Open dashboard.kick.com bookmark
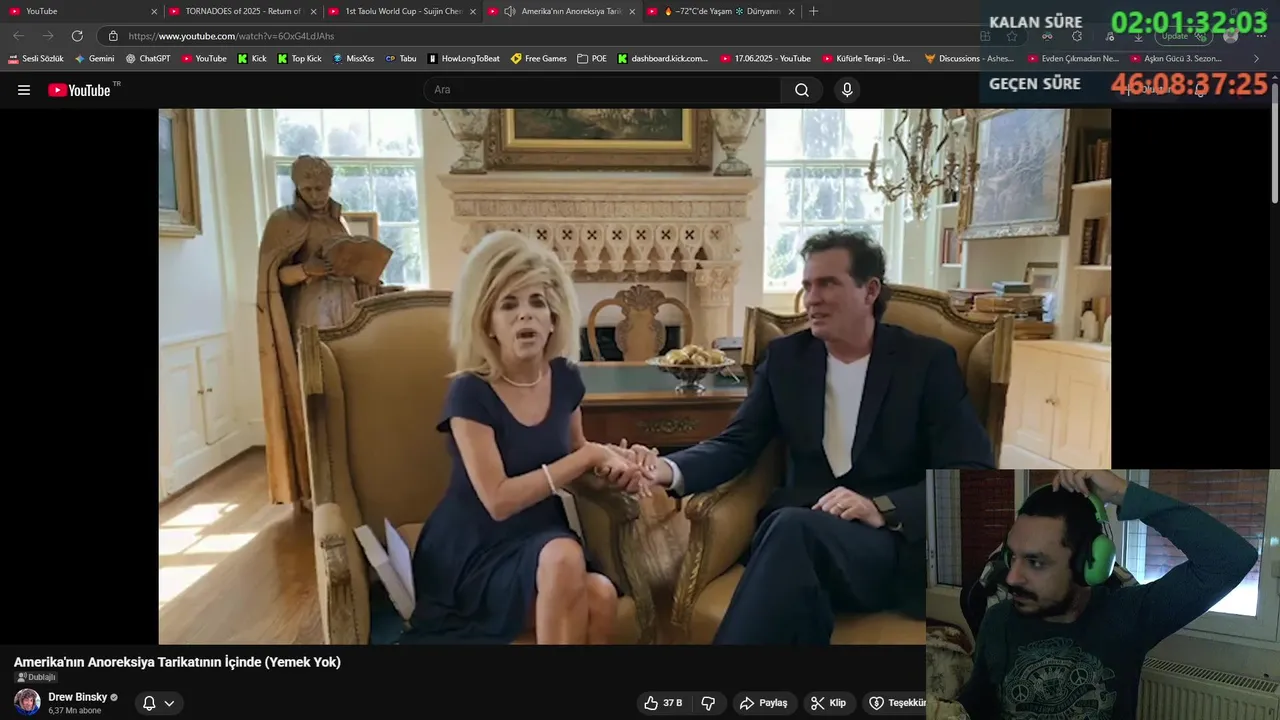This screenshot has width=1280, height=720. tap(663, 59)
